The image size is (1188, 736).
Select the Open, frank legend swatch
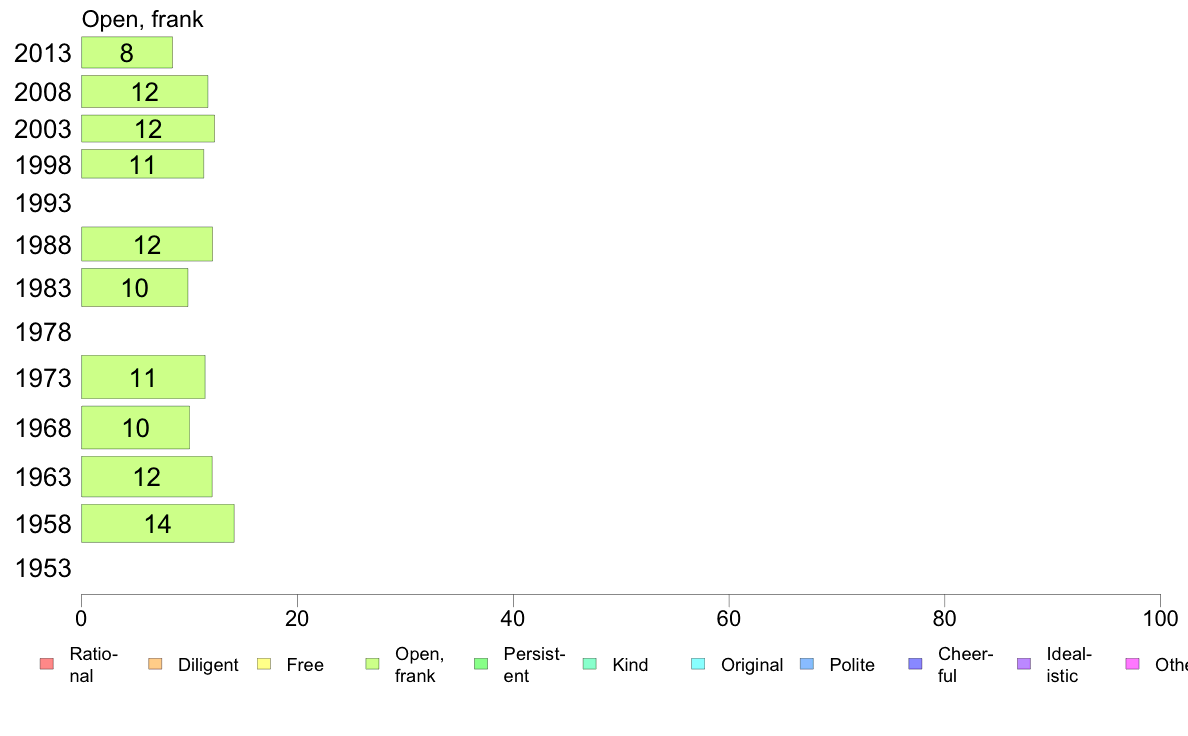coord(372,664)
